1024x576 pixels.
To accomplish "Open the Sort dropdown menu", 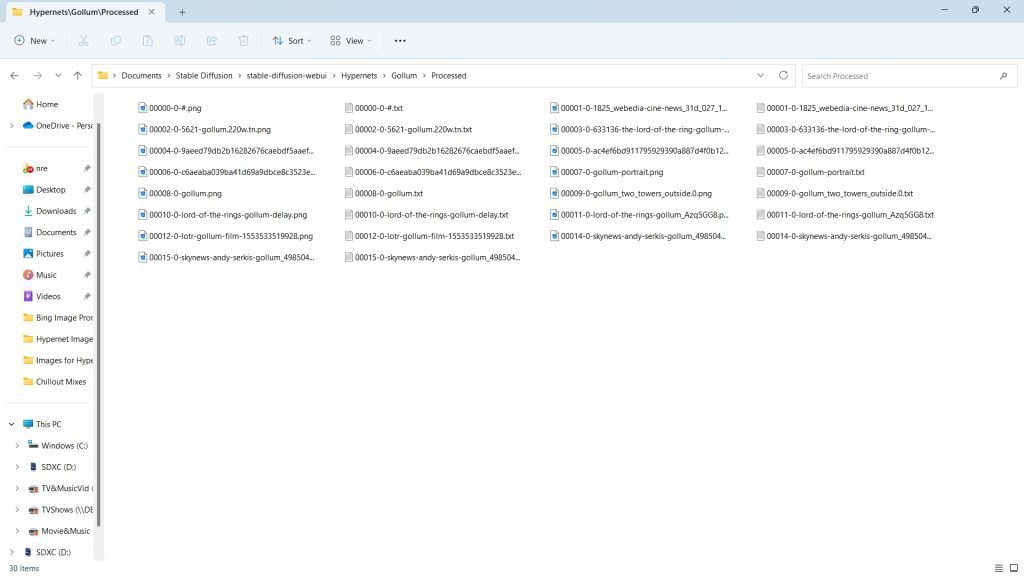I will pos(292,41).
